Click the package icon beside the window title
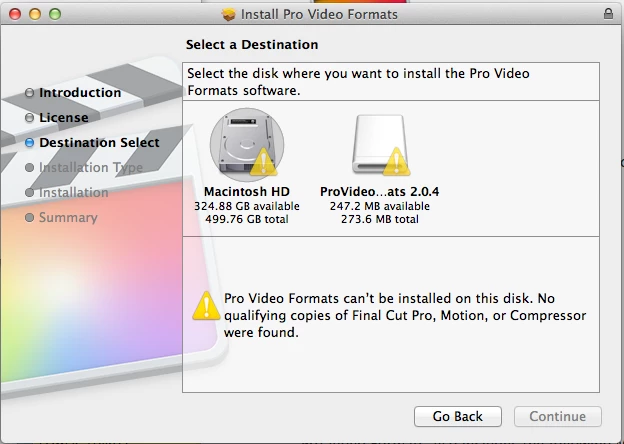The width and height of the screenshot is (624, 444). (229, 14)
